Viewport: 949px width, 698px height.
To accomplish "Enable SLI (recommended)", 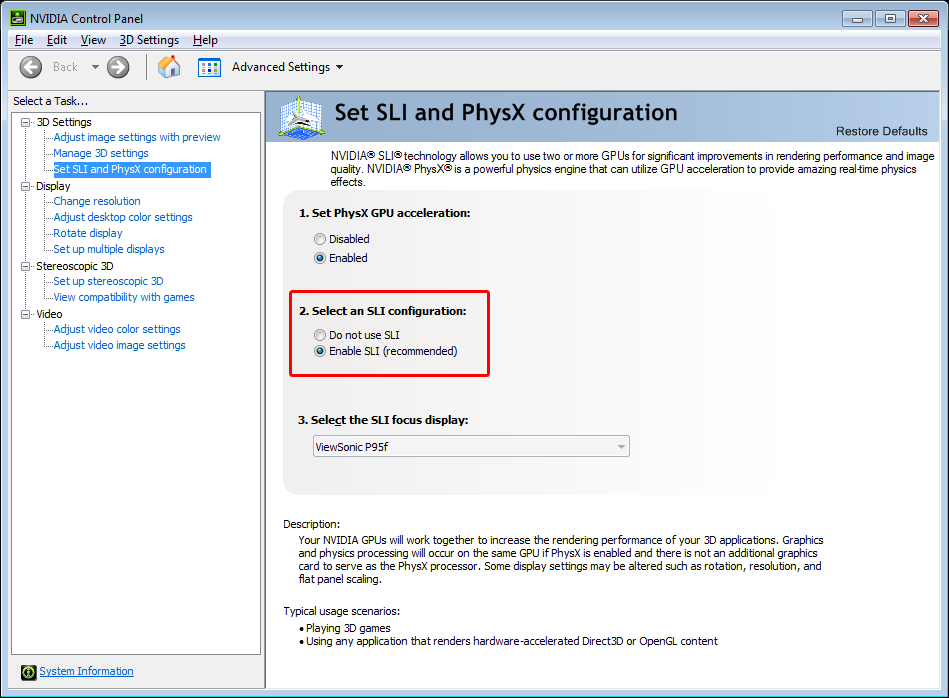I will pos(319,351).
